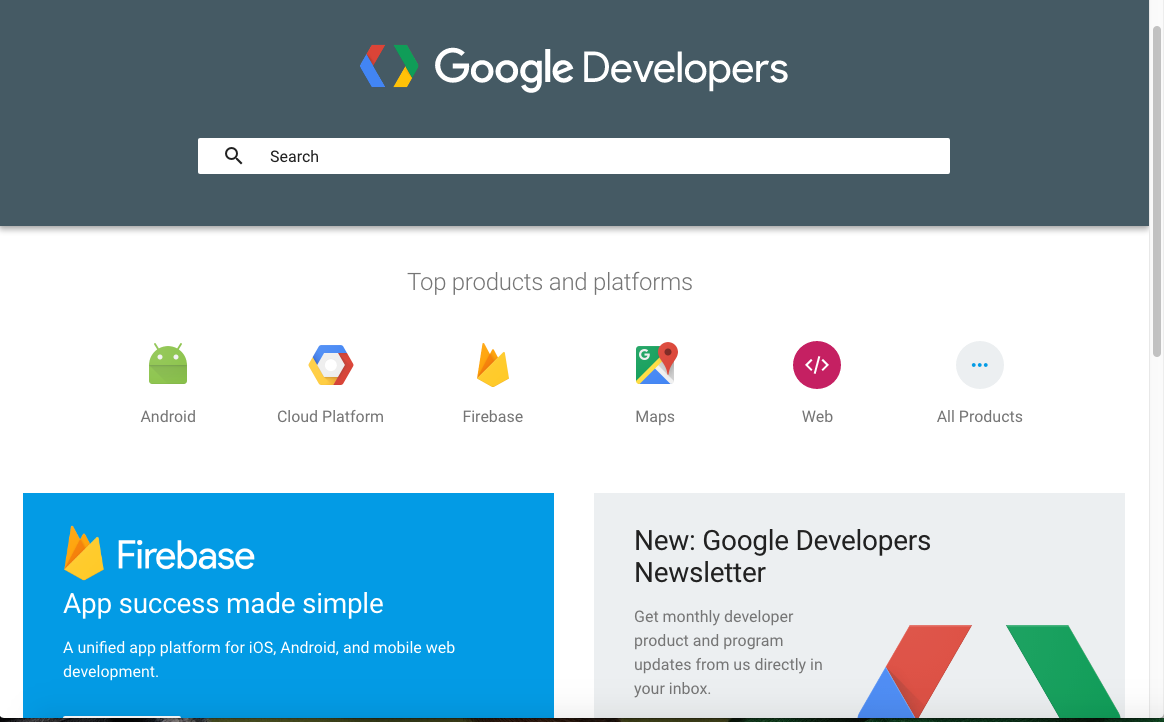Open "App success made simple" Firebase heading

coord(223,604)
